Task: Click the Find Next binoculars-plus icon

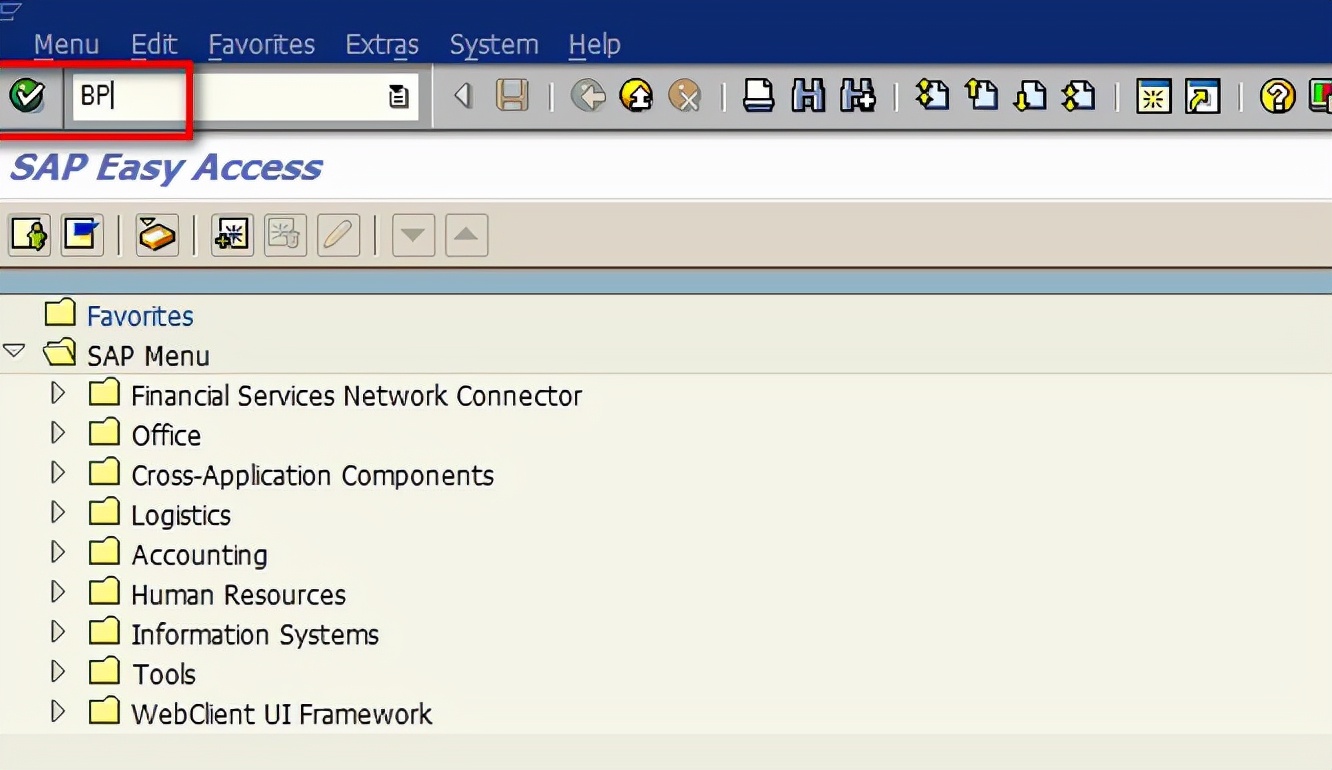Action: pyautogui.click(x=857, y=96)
